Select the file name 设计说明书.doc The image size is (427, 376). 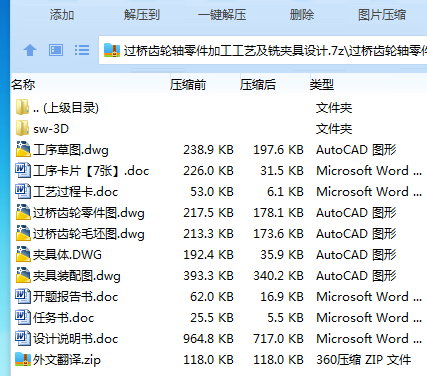point(75,339)
